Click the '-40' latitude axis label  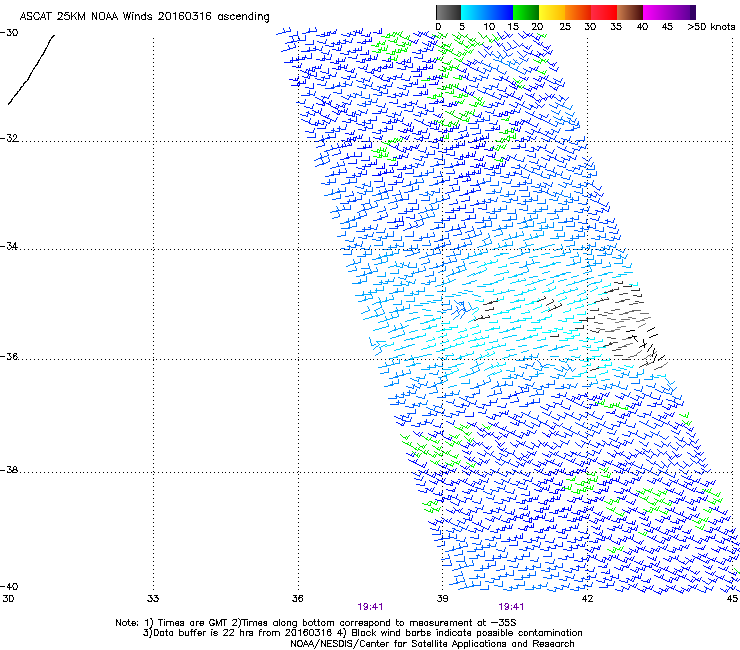point(9,586)
